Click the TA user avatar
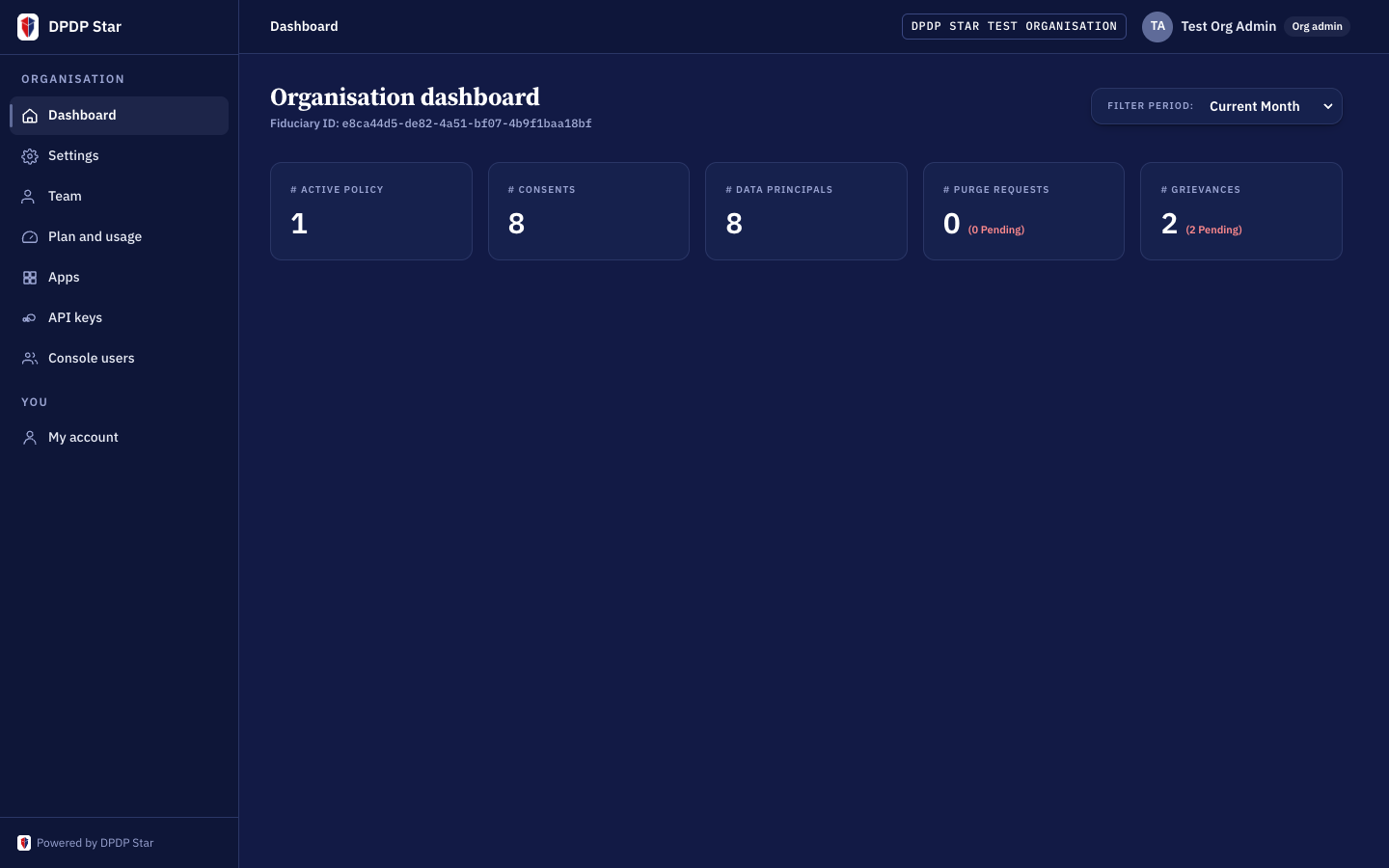The image size is (1389, 868). (x=1157, y=27)
